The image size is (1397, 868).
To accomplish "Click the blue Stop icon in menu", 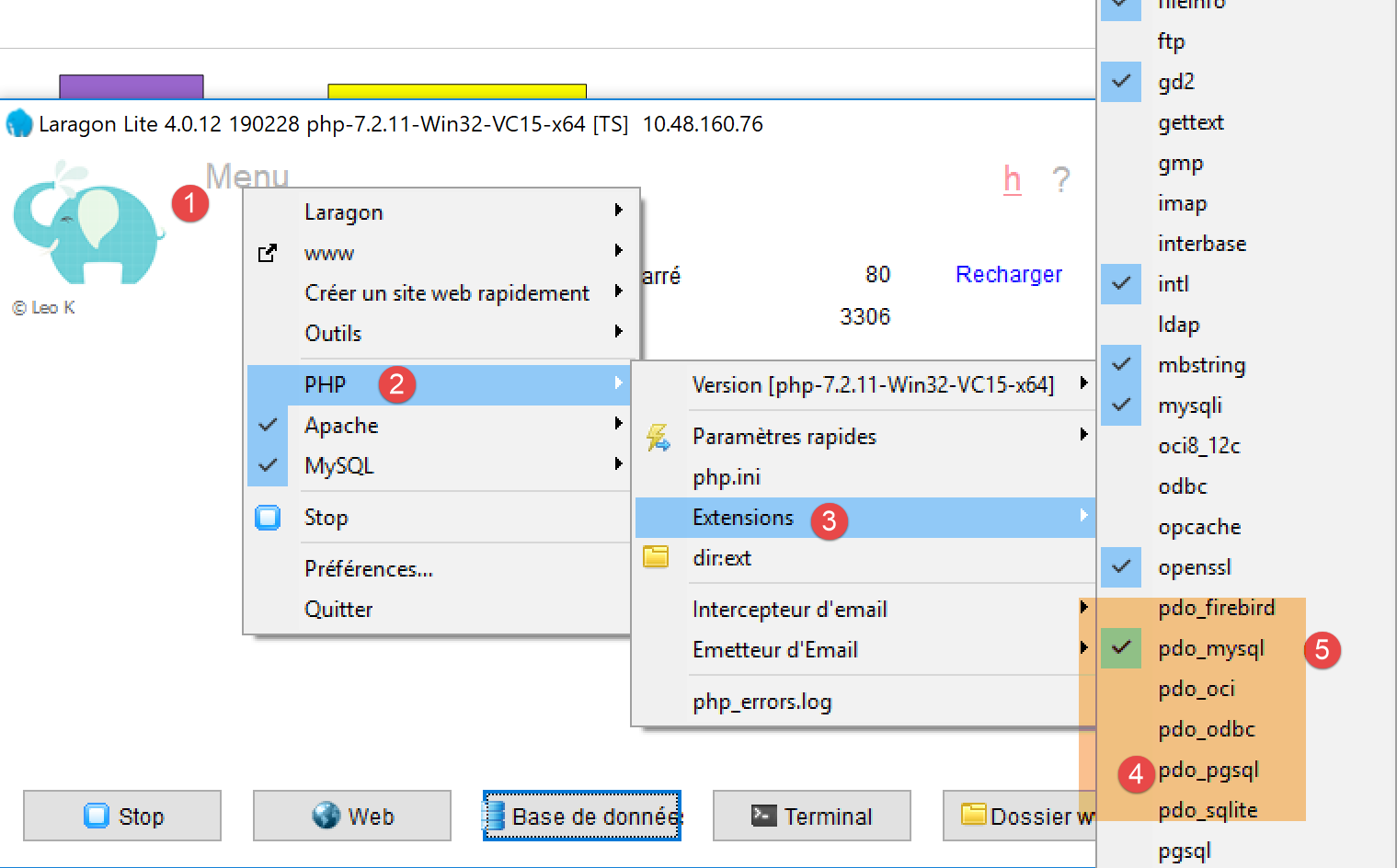I will (x=268, y=518).
